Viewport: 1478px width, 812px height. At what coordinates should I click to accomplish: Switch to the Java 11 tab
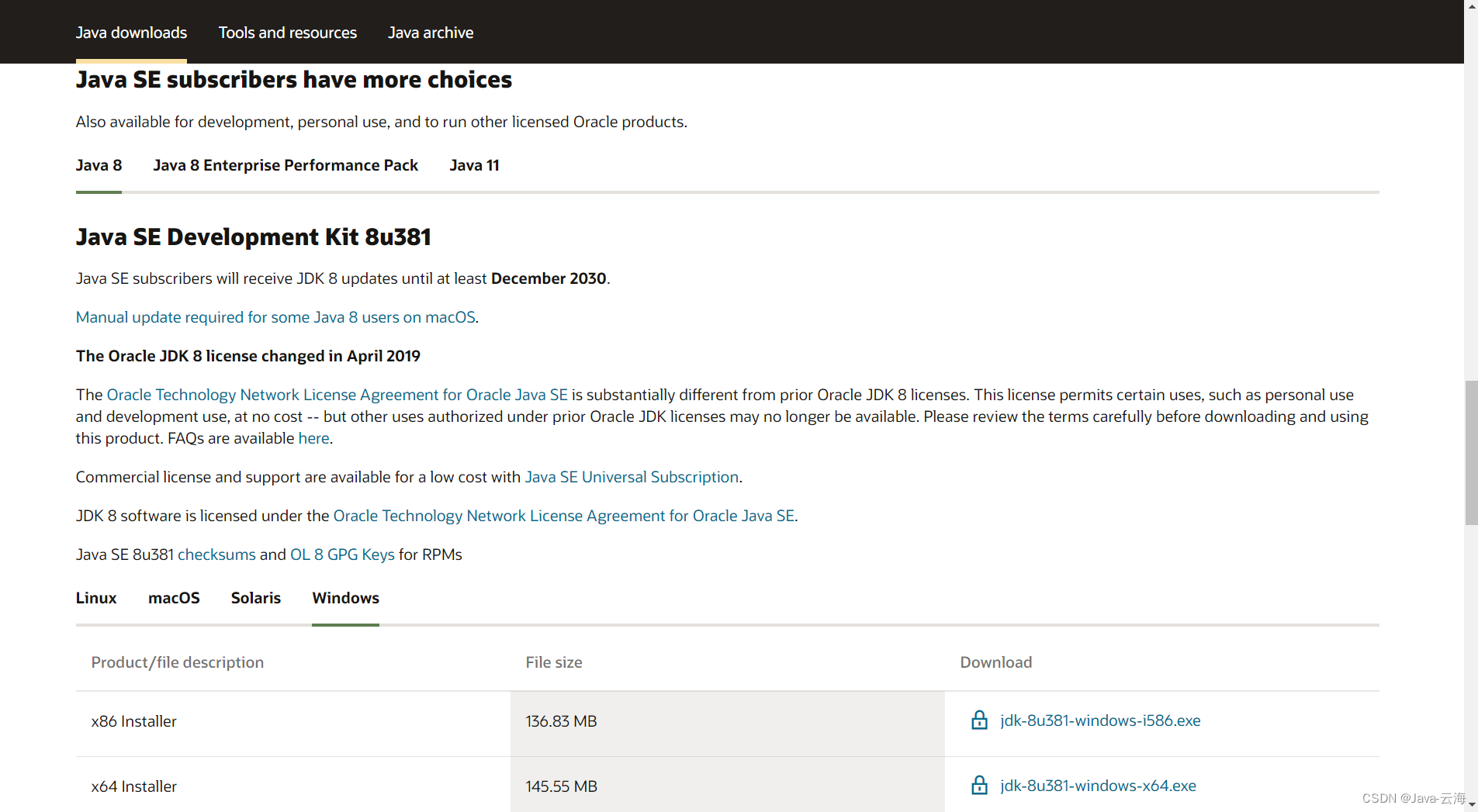474,165
